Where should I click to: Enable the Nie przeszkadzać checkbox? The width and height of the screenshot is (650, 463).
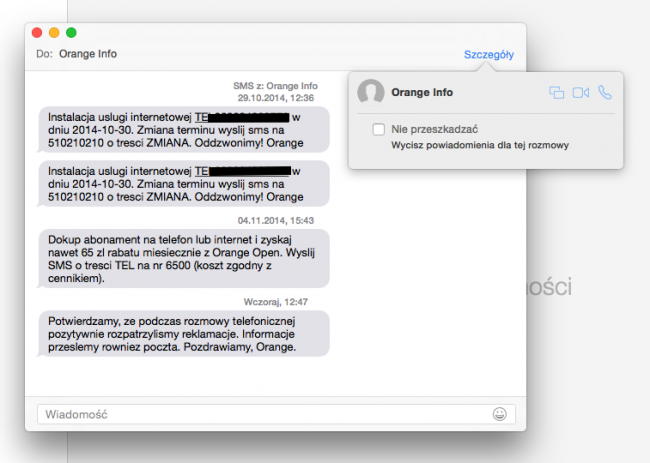click(378, 129)
